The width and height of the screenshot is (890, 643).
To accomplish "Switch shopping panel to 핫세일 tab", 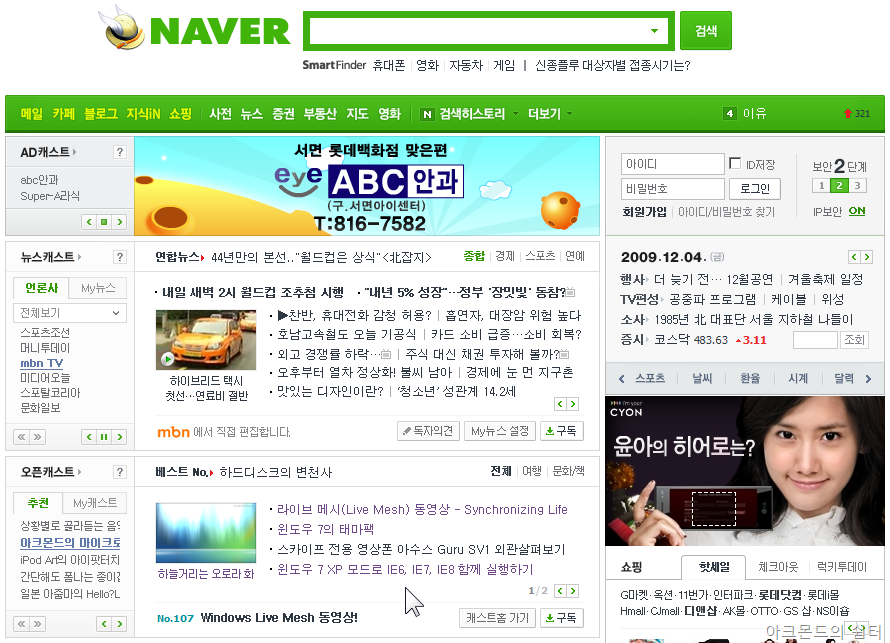I will point(714,567).
